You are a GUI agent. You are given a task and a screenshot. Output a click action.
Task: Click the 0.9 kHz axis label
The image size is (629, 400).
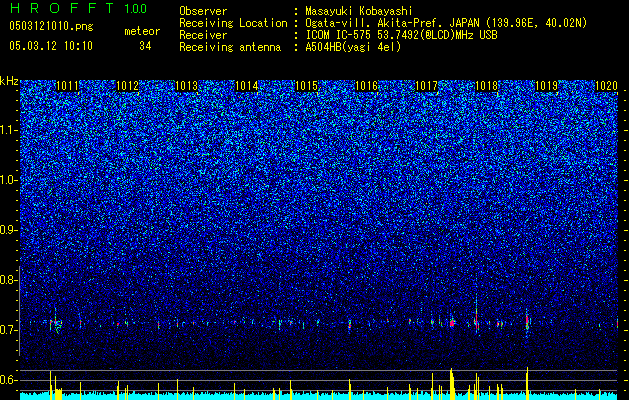point(8,230)
